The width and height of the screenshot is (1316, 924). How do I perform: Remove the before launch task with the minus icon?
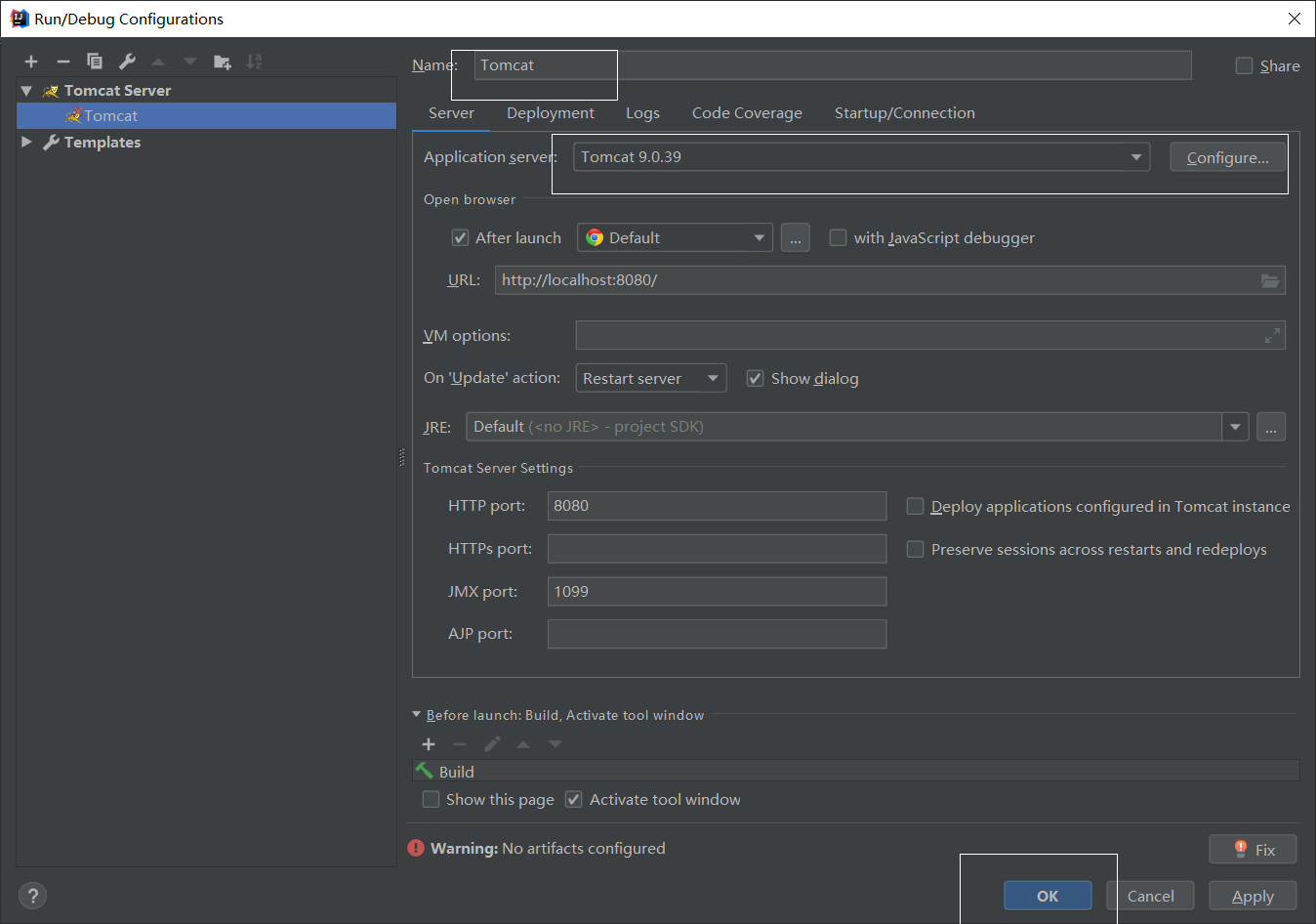coord(460,744)
